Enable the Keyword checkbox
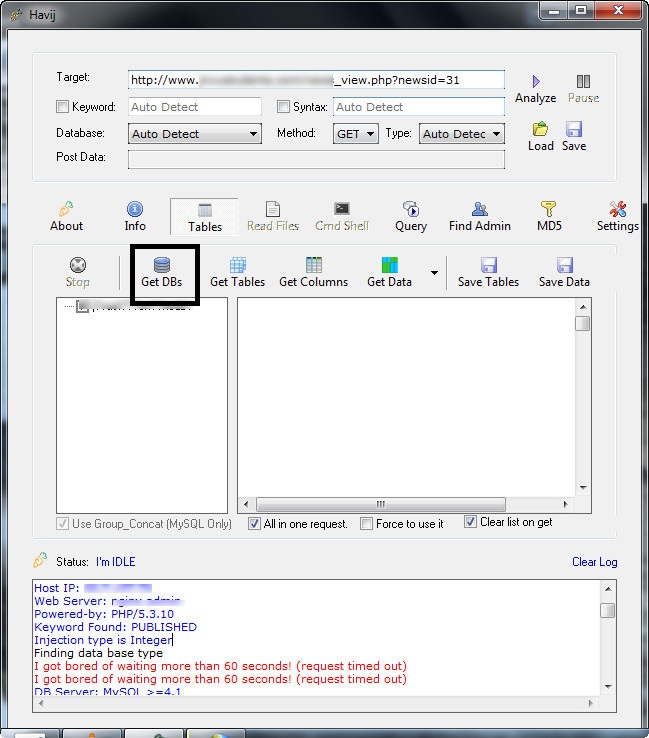The width and height of the screenshot is (649, 738). pos(62,107)
